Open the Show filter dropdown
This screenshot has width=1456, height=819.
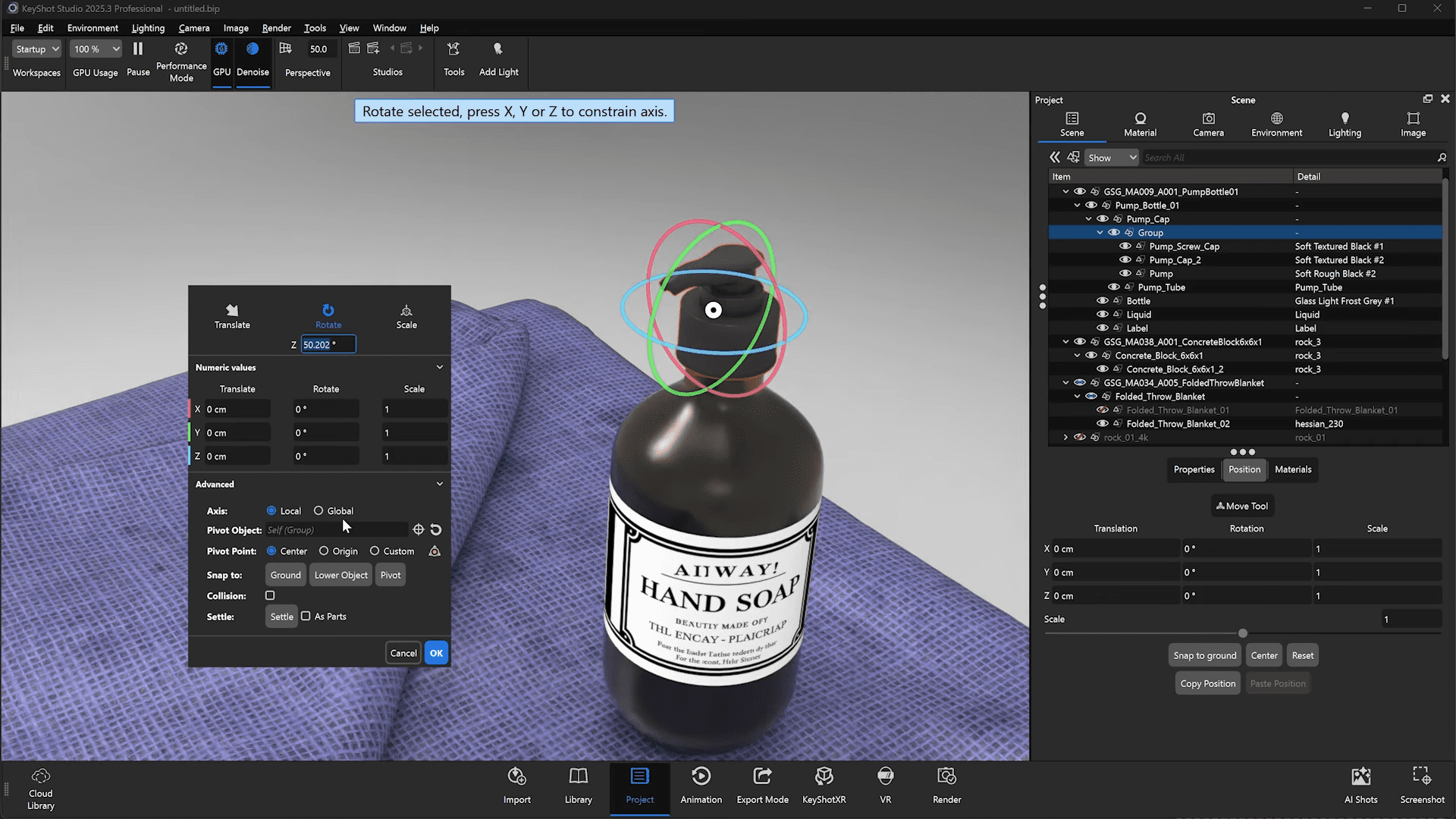tap(1111, 157)
